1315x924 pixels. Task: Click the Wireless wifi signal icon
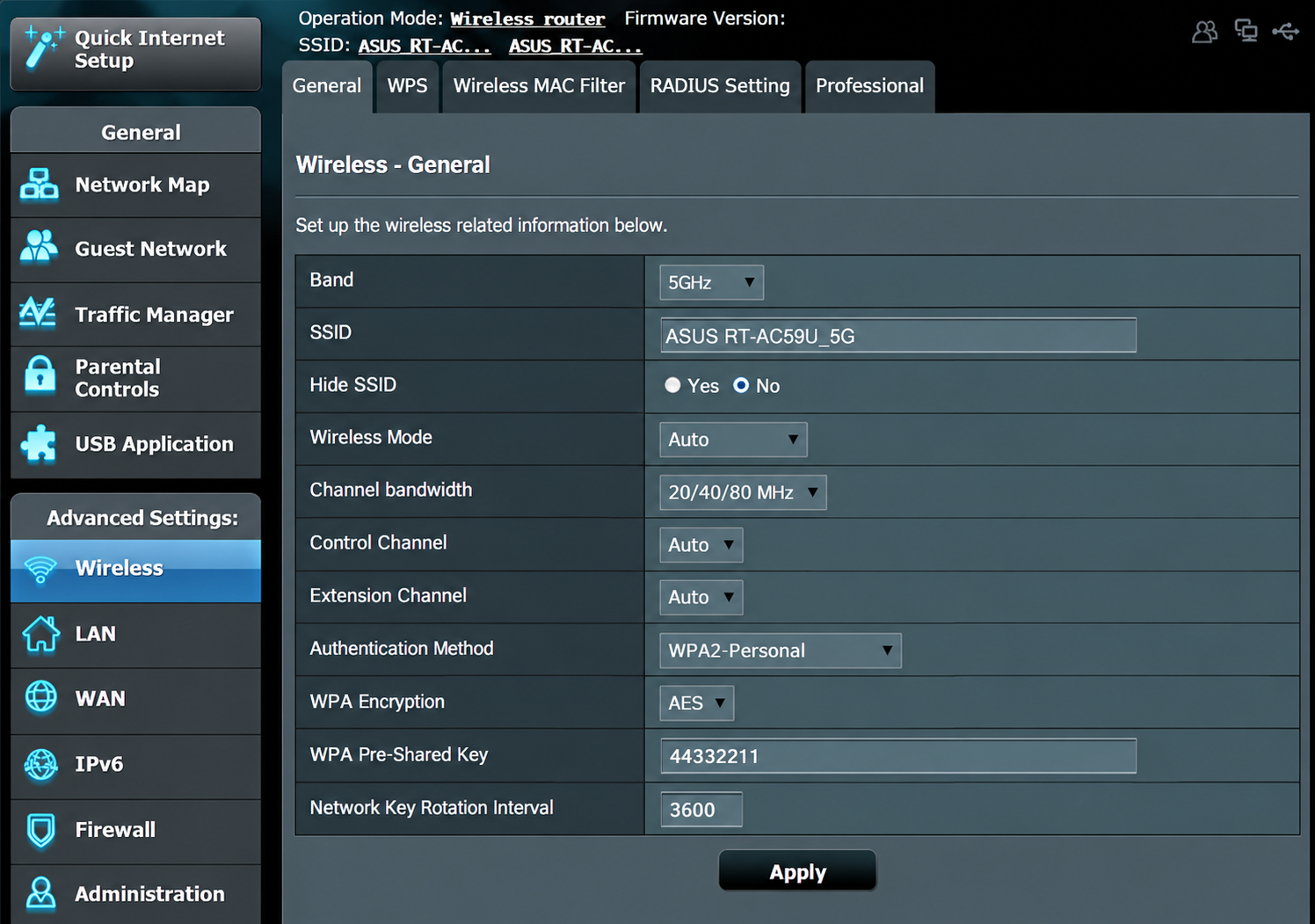[x=40, y=569]
